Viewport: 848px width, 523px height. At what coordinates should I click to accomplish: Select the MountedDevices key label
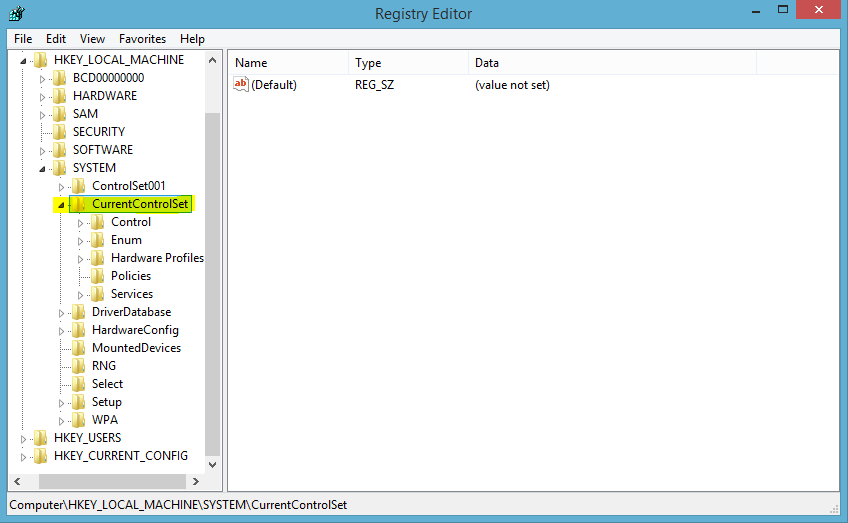136,348
